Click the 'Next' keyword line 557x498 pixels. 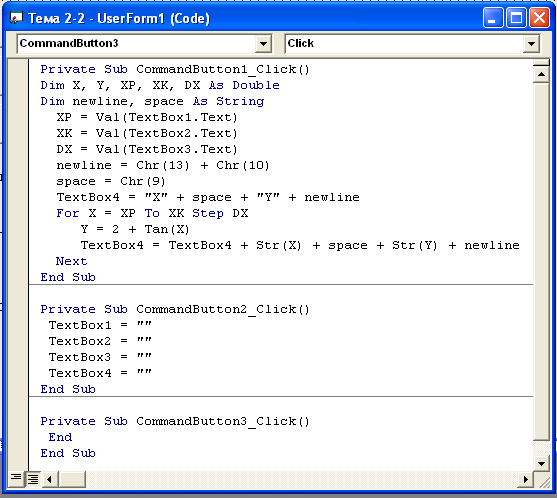click(71, 261)
